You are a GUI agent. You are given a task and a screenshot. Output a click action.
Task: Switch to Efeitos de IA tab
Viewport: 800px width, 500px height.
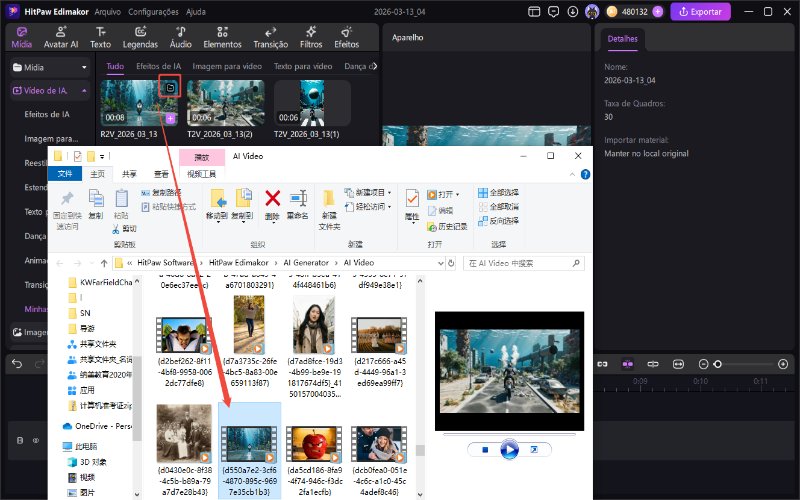tap(158, 66)
